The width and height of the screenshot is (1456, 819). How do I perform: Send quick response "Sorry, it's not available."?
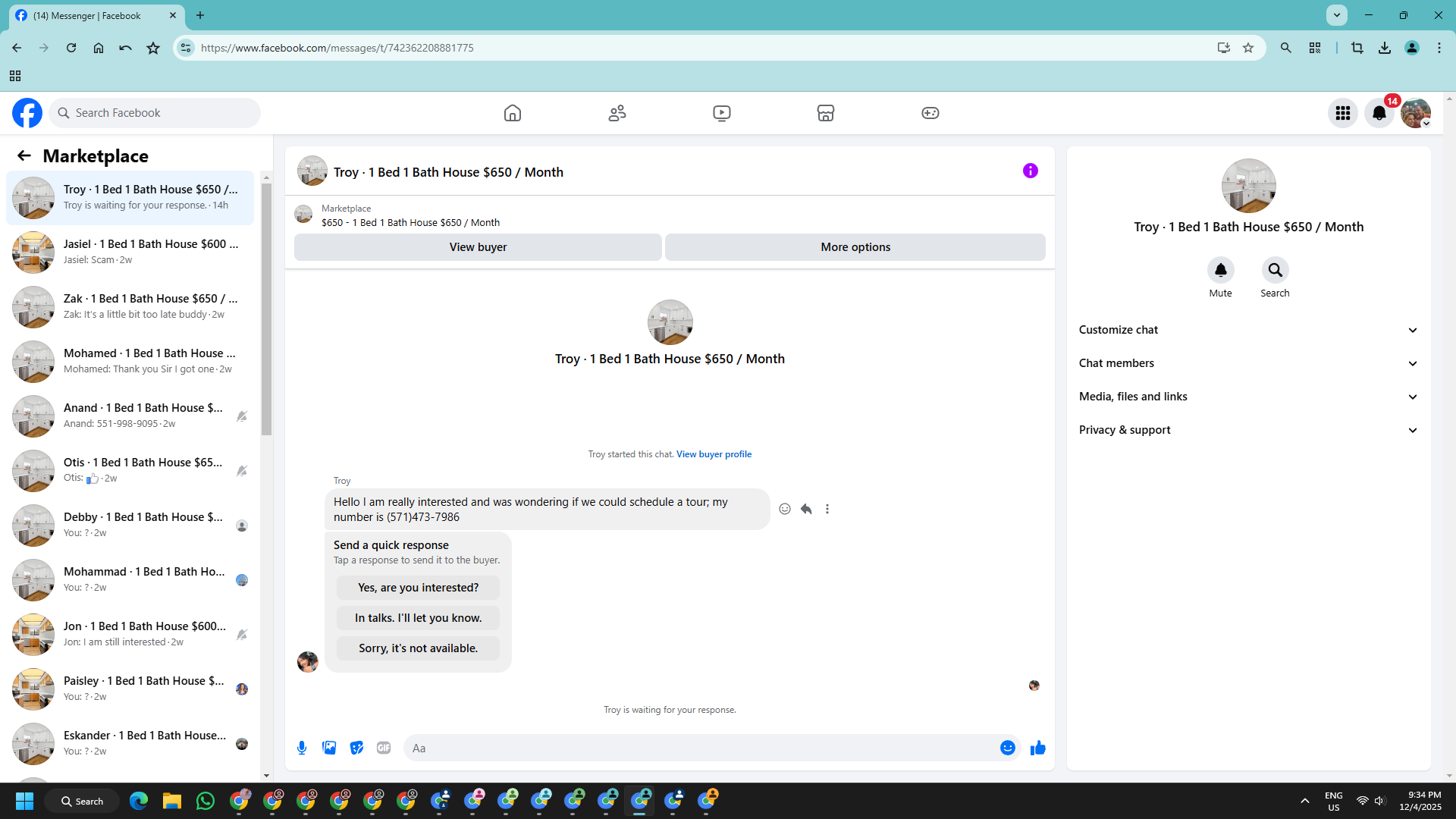[418, 648]
